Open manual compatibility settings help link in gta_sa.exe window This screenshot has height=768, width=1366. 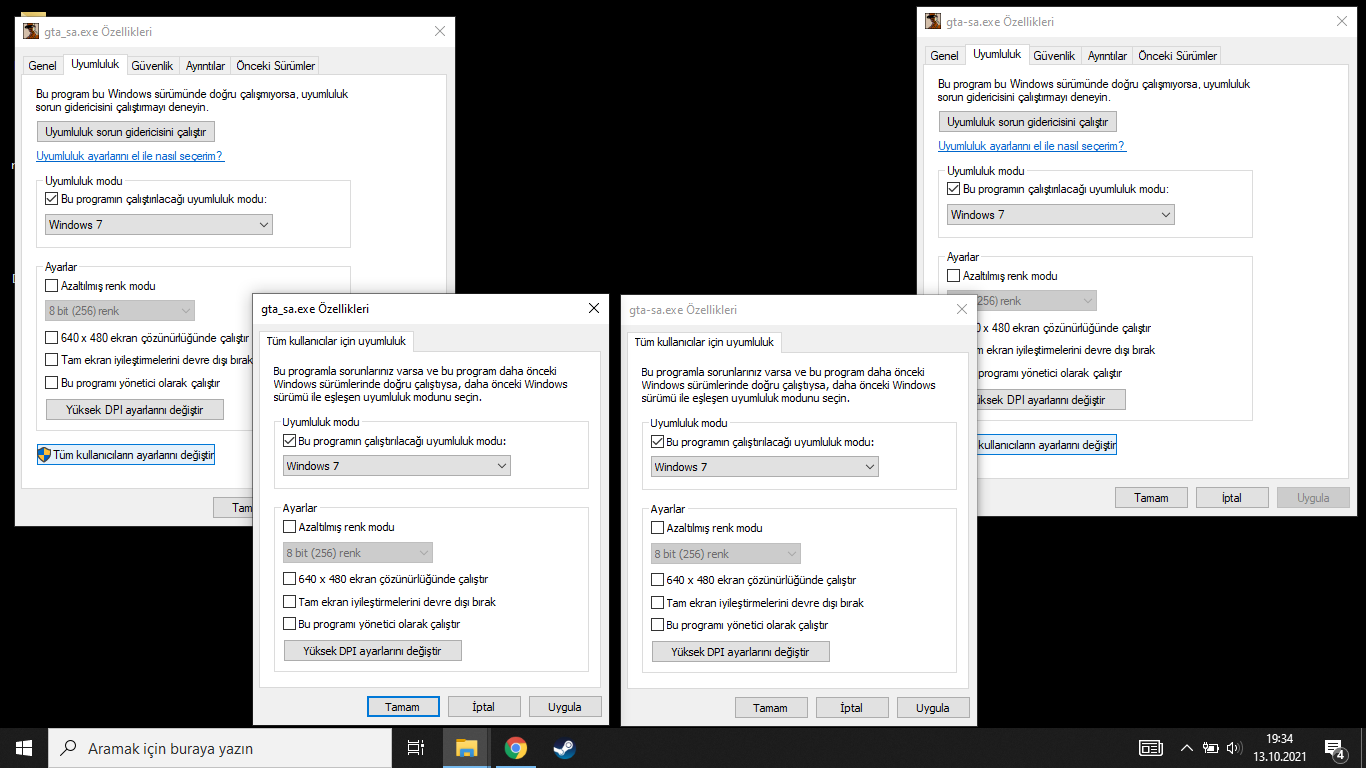[130, 156]
